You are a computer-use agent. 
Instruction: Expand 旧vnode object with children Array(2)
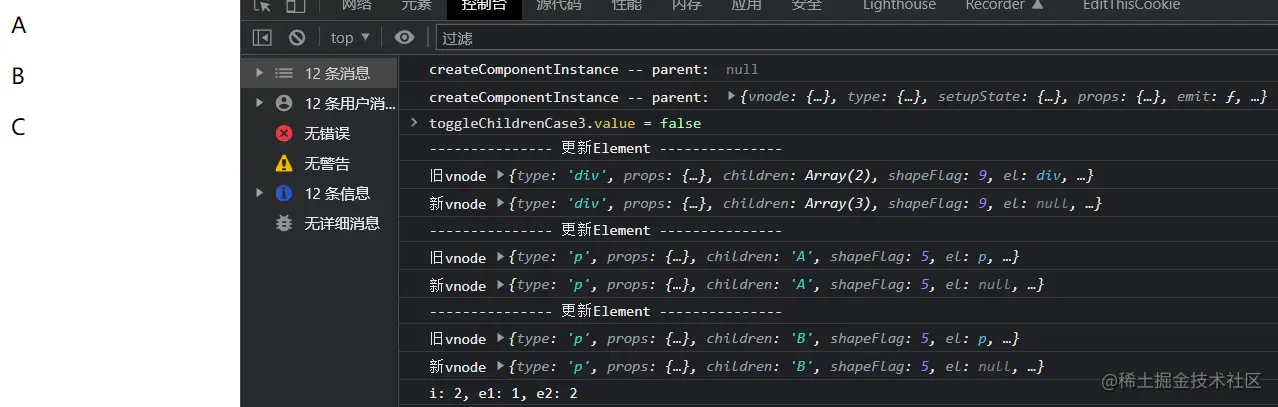coord(501,175)
